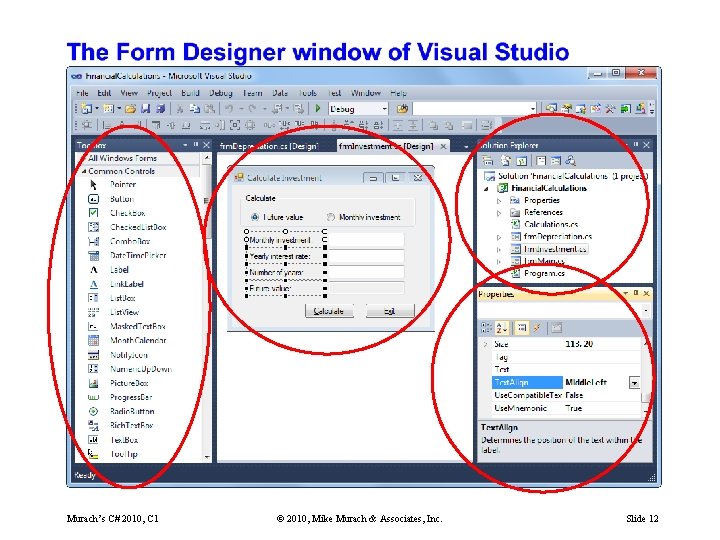This screenshot has height=540, width=720.
Task: Select Calculations.cs in Solution Explorer
Action: coord(551,225)
